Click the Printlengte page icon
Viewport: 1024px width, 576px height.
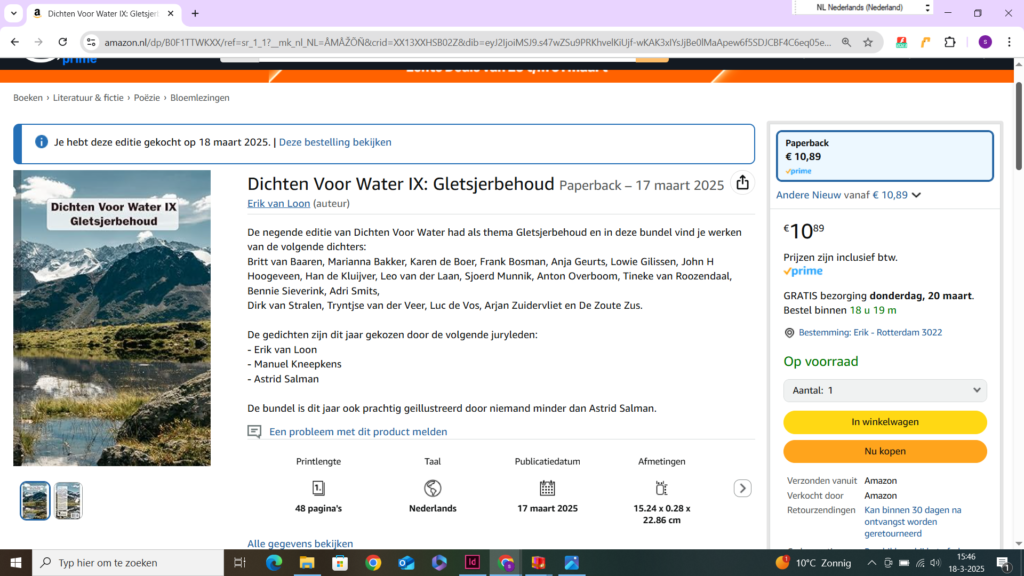coord(318,488)
